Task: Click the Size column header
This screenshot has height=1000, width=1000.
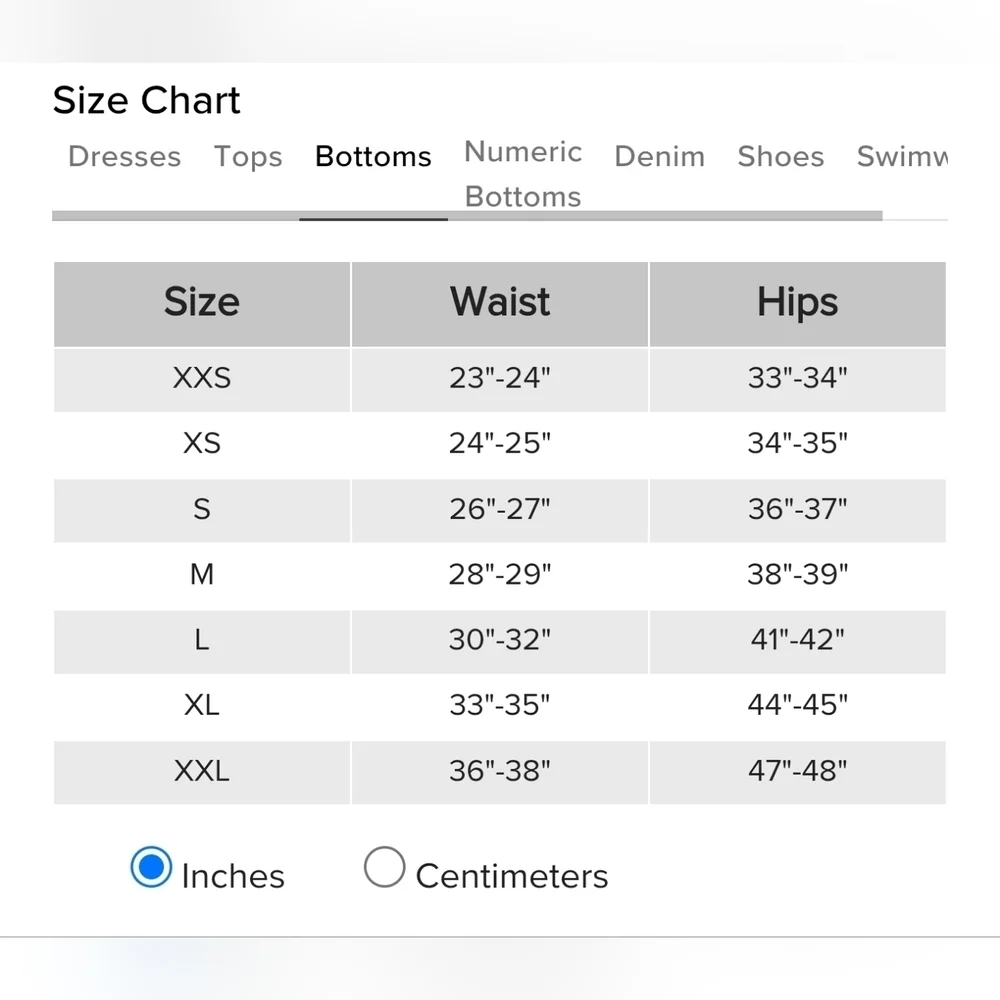Action: (x=202, y=304)
